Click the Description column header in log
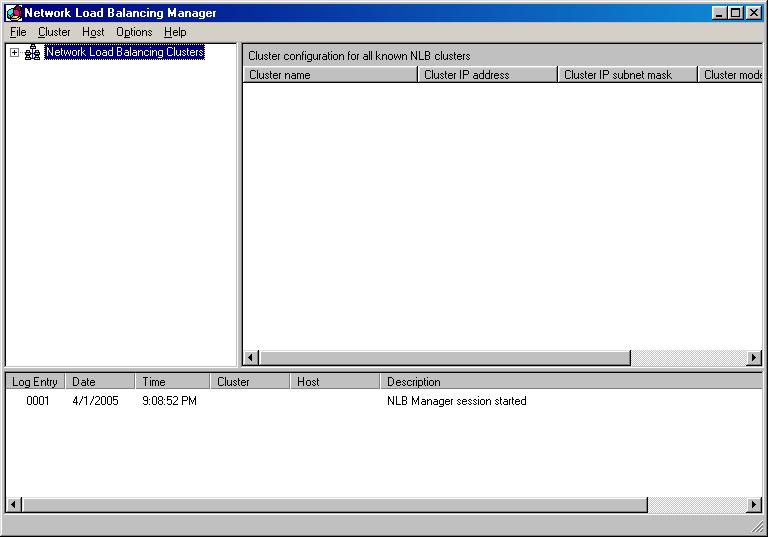This screenshot has height=537, width=768. click(x=571, y=382)
